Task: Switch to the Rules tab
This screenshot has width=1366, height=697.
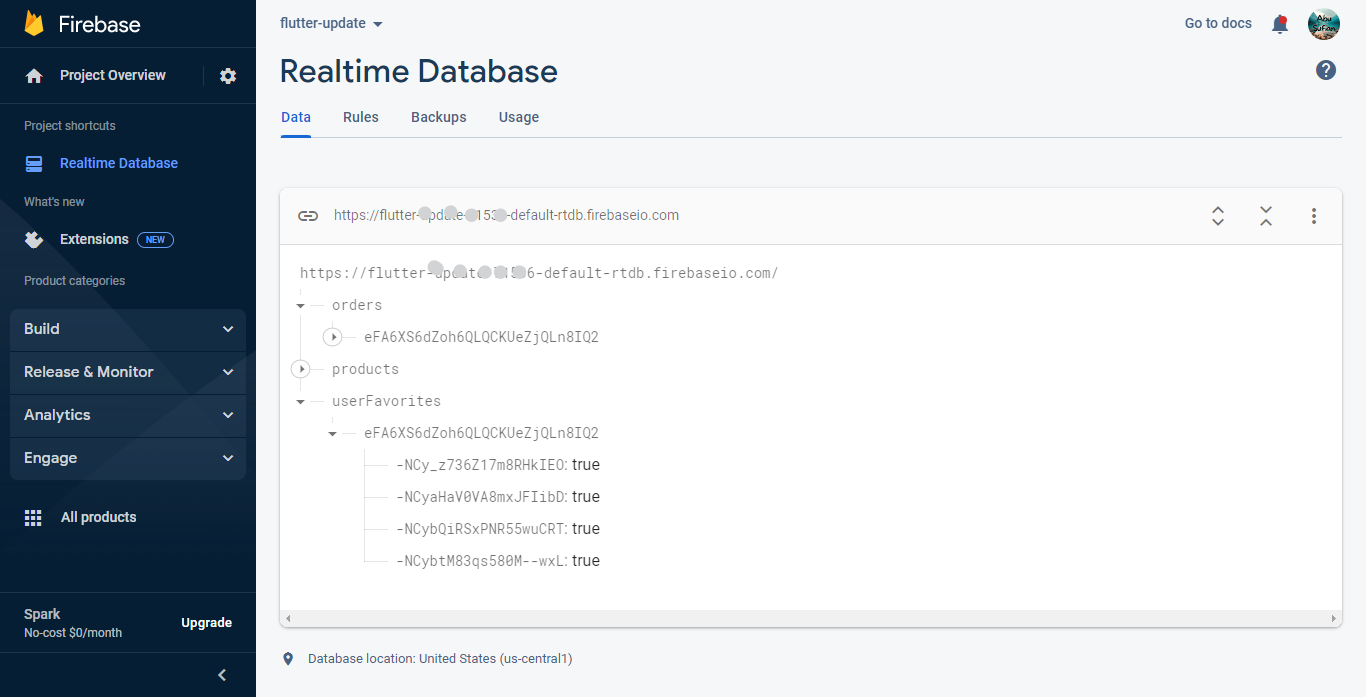Action: point(361,117)
